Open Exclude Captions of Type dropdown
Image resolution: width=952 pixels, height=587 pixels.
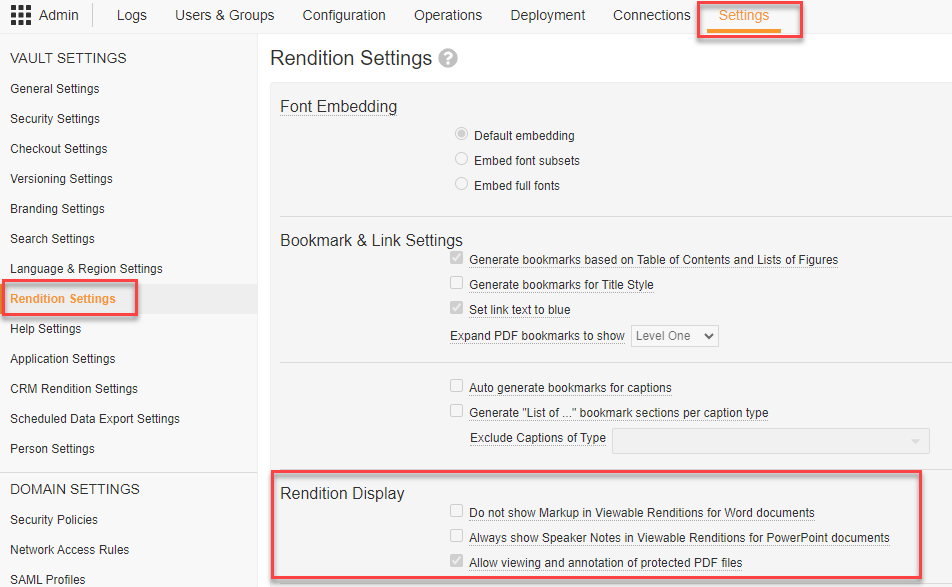tap(770, 441)
